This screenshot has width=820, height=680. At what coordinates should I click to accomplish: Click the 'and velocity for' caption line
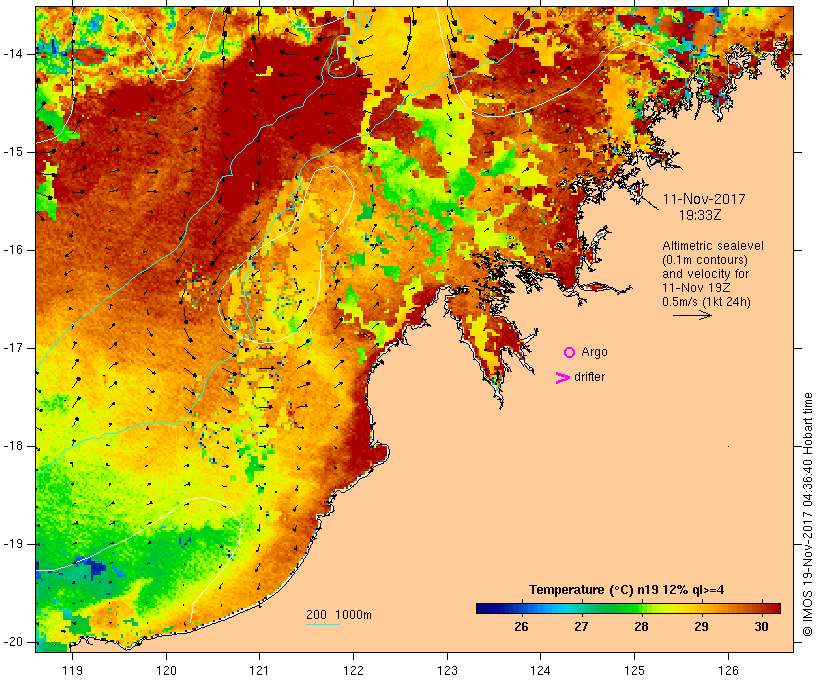tap(705, 274)
